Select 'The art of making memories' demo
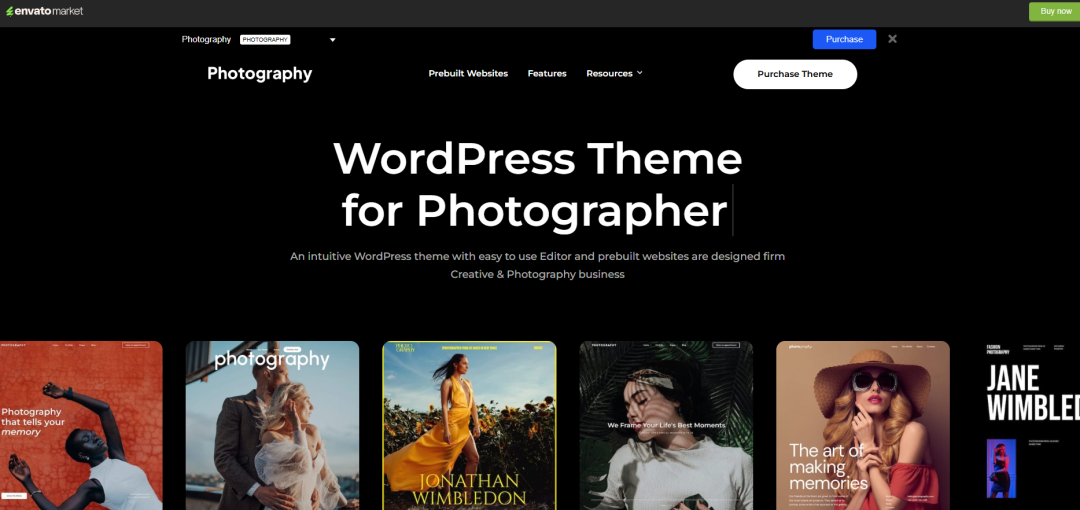Screen dimensions: 1080x510 pos(863,425)
